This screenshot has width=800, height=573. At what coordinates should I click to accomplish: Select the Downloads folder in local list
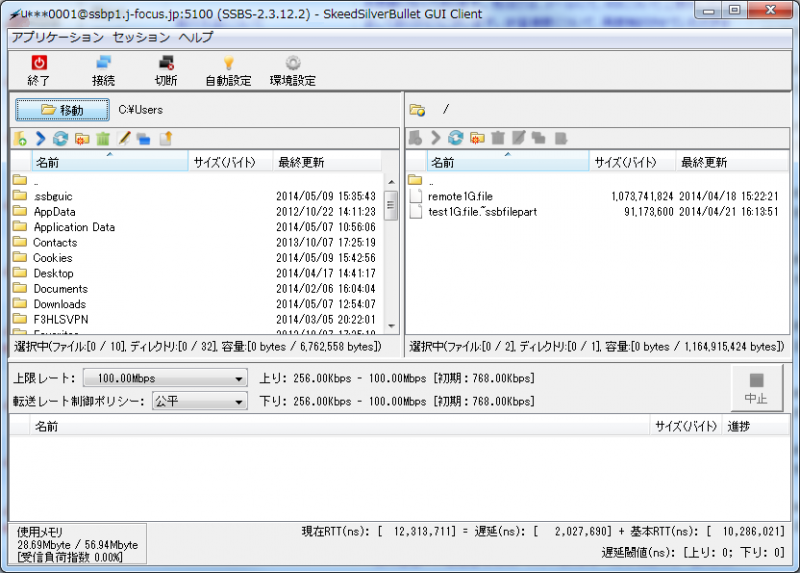59,304
